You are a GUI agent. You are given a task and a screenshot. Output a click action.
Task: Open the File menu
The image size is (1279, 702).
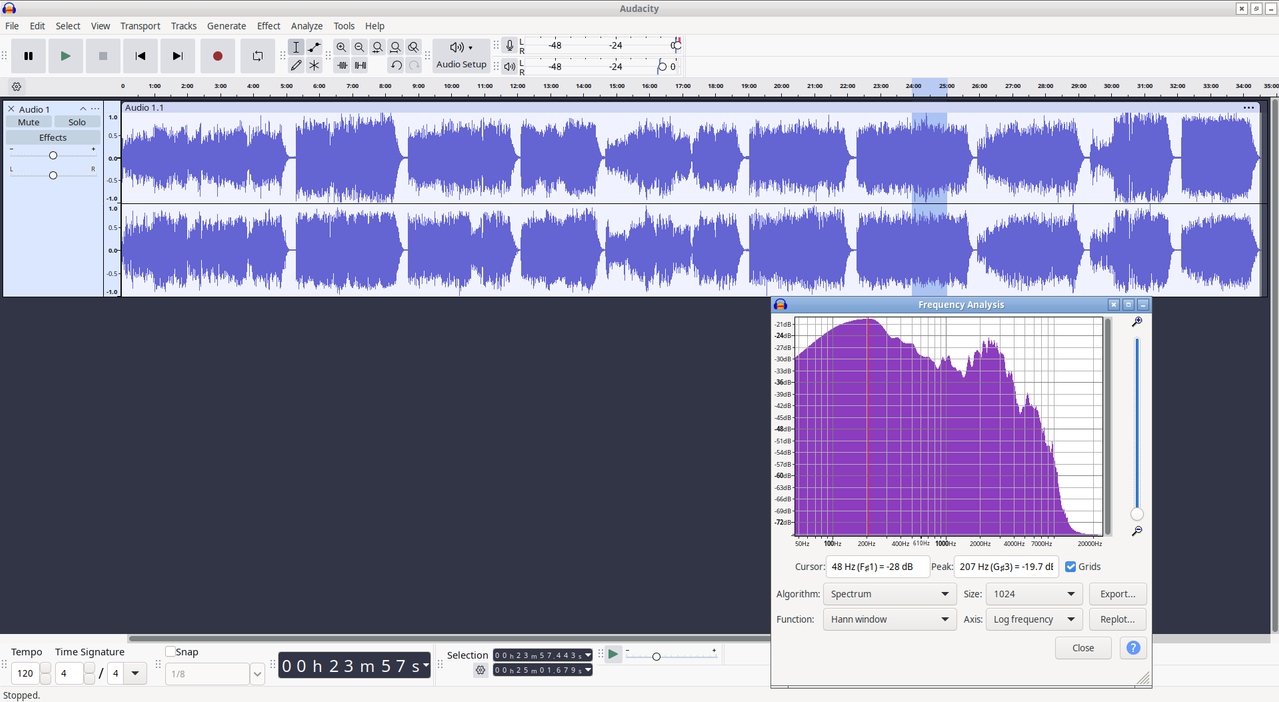point(12,26)
